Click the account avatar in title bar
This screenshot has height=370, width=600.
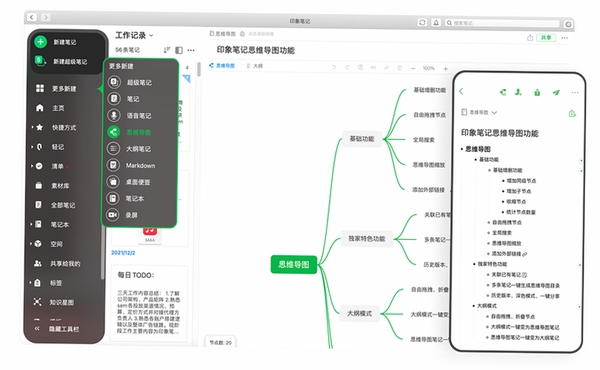pos(568,24)
